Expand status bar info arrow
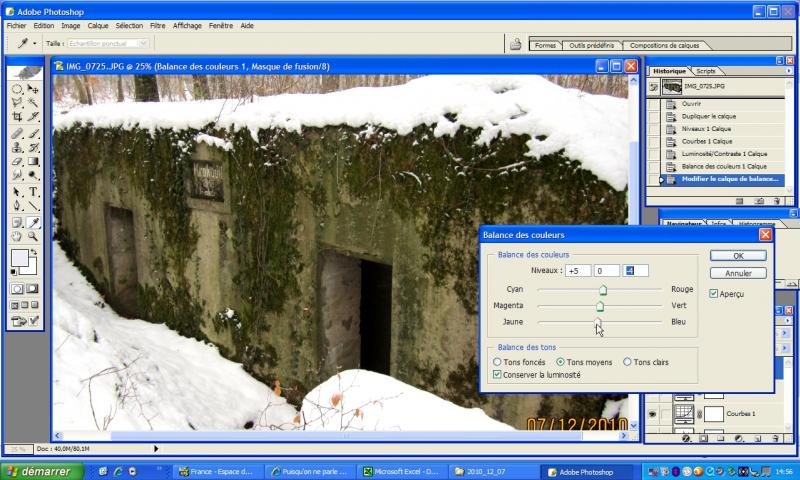This screenshot has height=480, width=800. coord(156,449)
